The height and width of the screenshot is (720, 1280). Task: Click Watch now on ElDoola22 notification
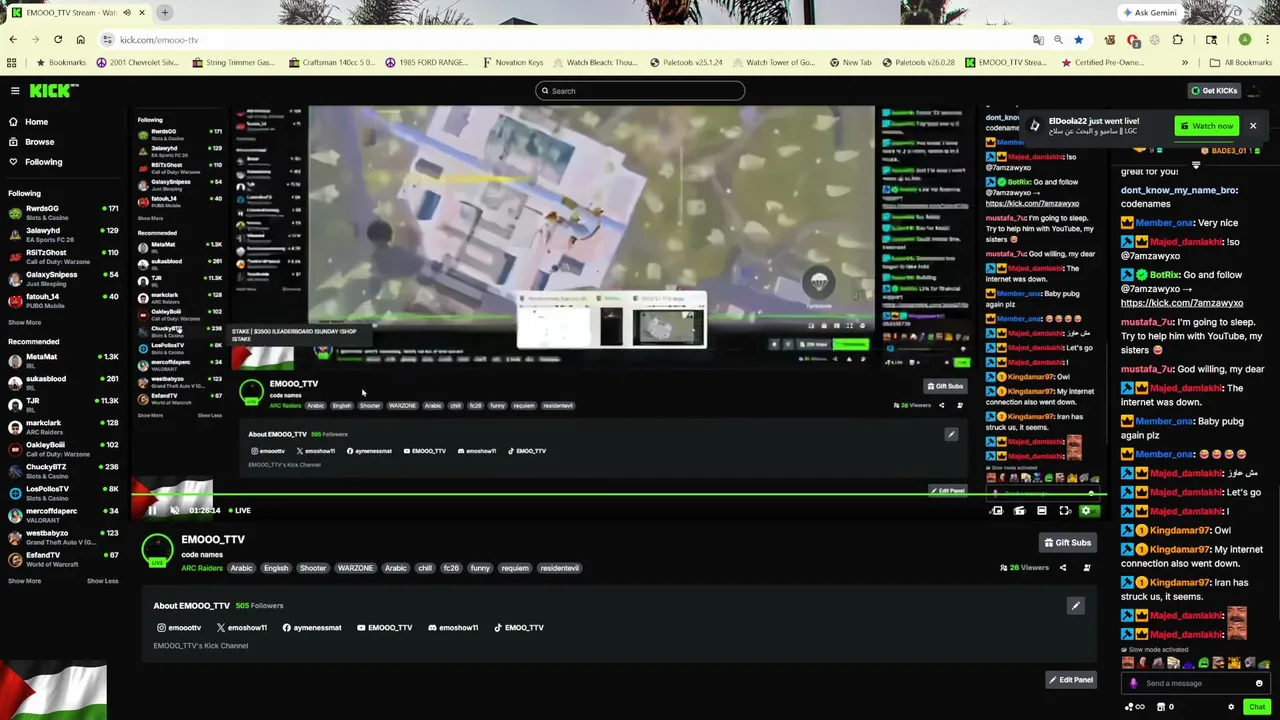pyautogui.click(x=1206, y=126)
